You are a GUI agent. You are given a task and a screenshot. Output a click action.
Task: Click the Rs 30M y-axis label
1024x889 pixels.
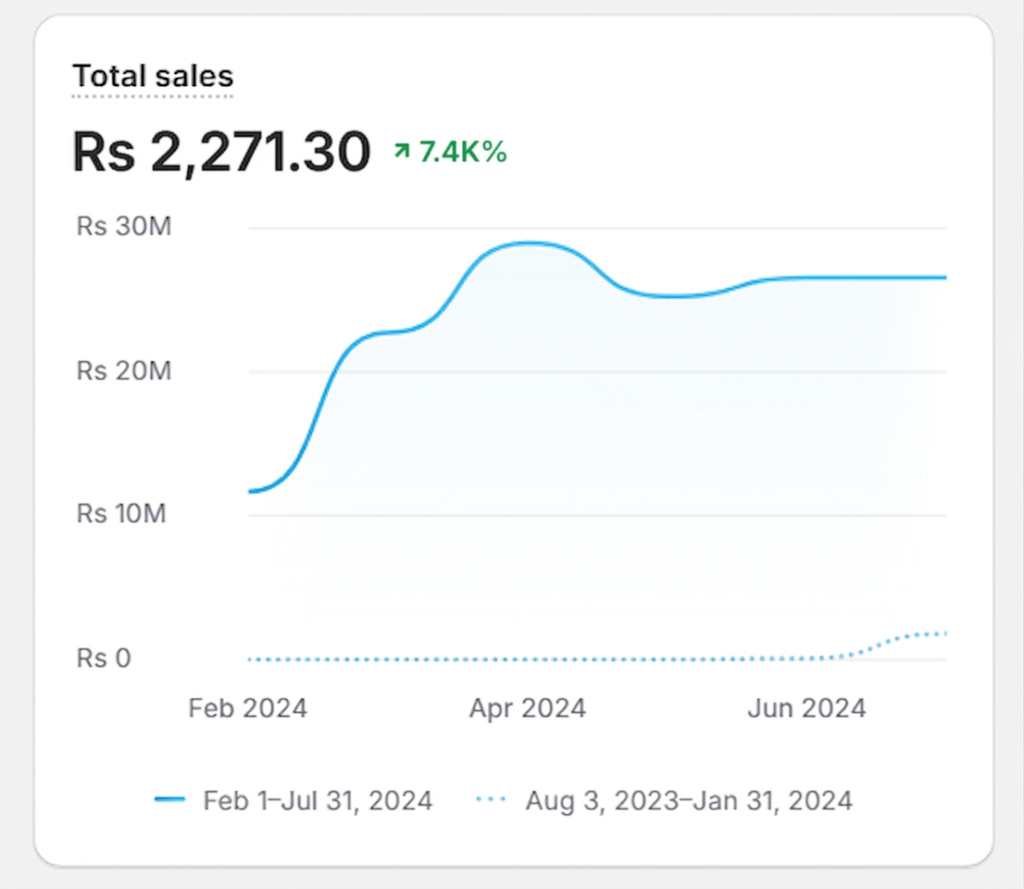[x=124, y=227]
